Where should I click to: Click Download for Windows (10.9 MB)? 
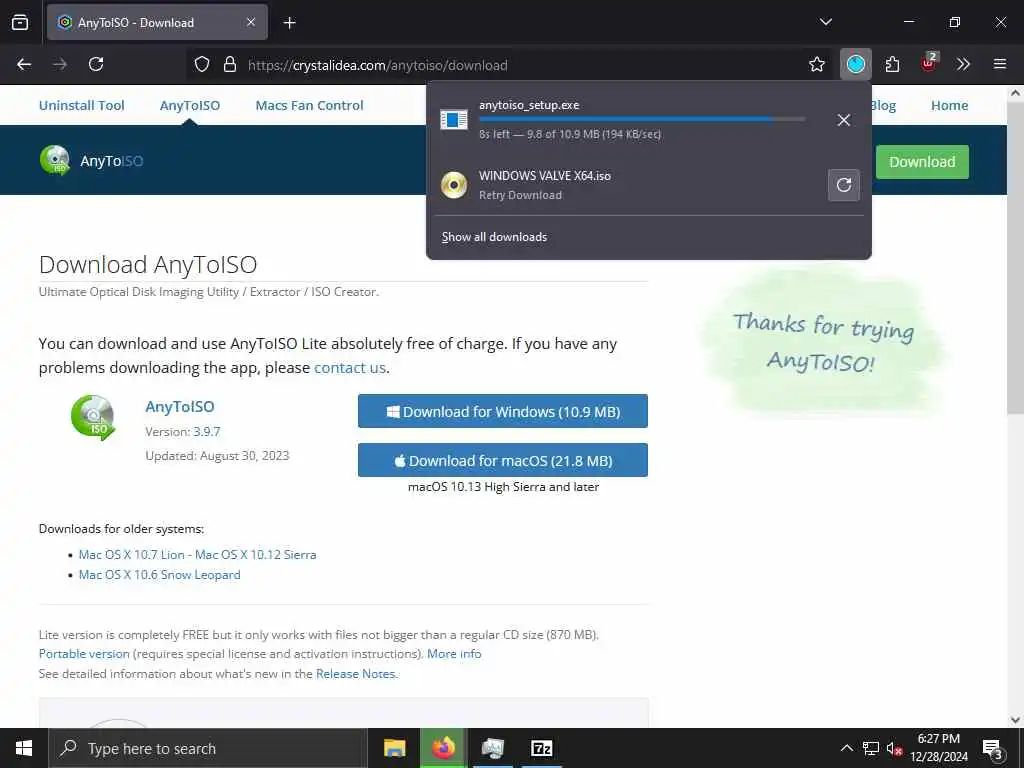pyautogui.click(x=503, y=411)
